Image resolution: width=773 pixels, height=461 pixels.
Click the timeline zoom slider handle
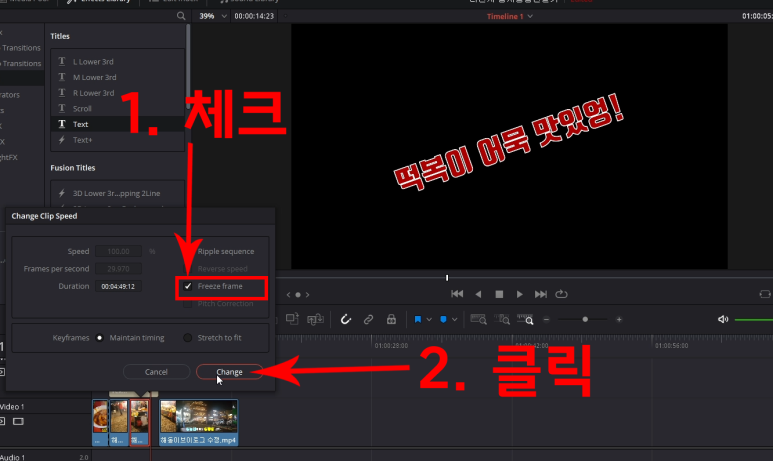[585, 319]
